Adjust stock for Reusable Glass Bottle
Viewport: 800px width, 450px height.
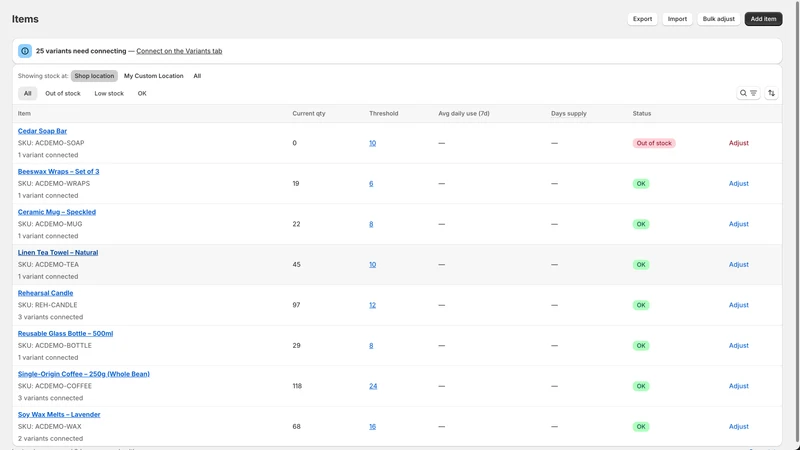[739, 345]
